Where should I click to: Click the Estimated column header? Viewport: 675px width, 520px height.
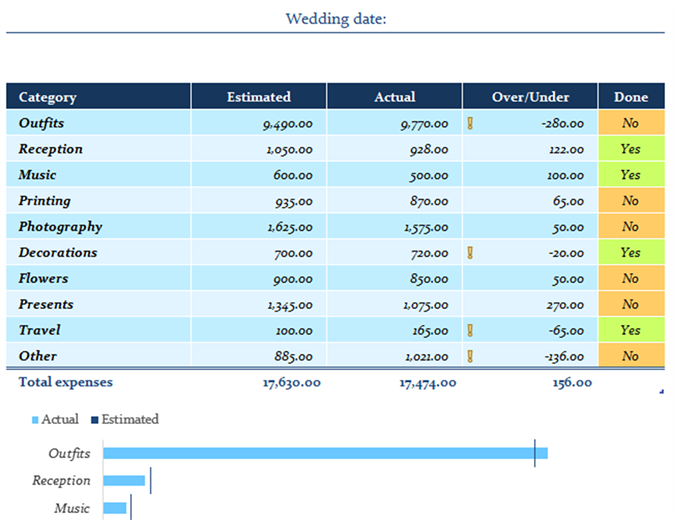tap(258, 97)
